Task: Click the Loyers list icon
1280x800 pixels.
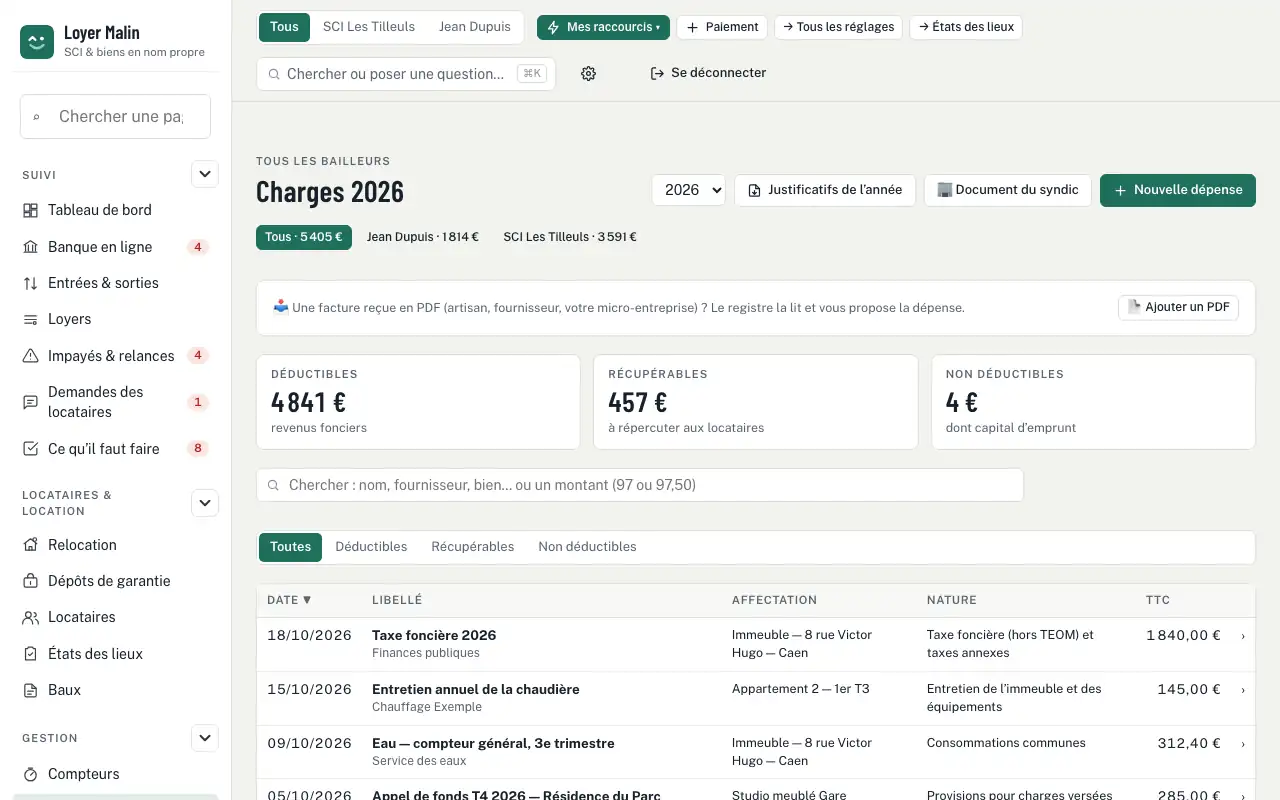Action: click(30, 319)
